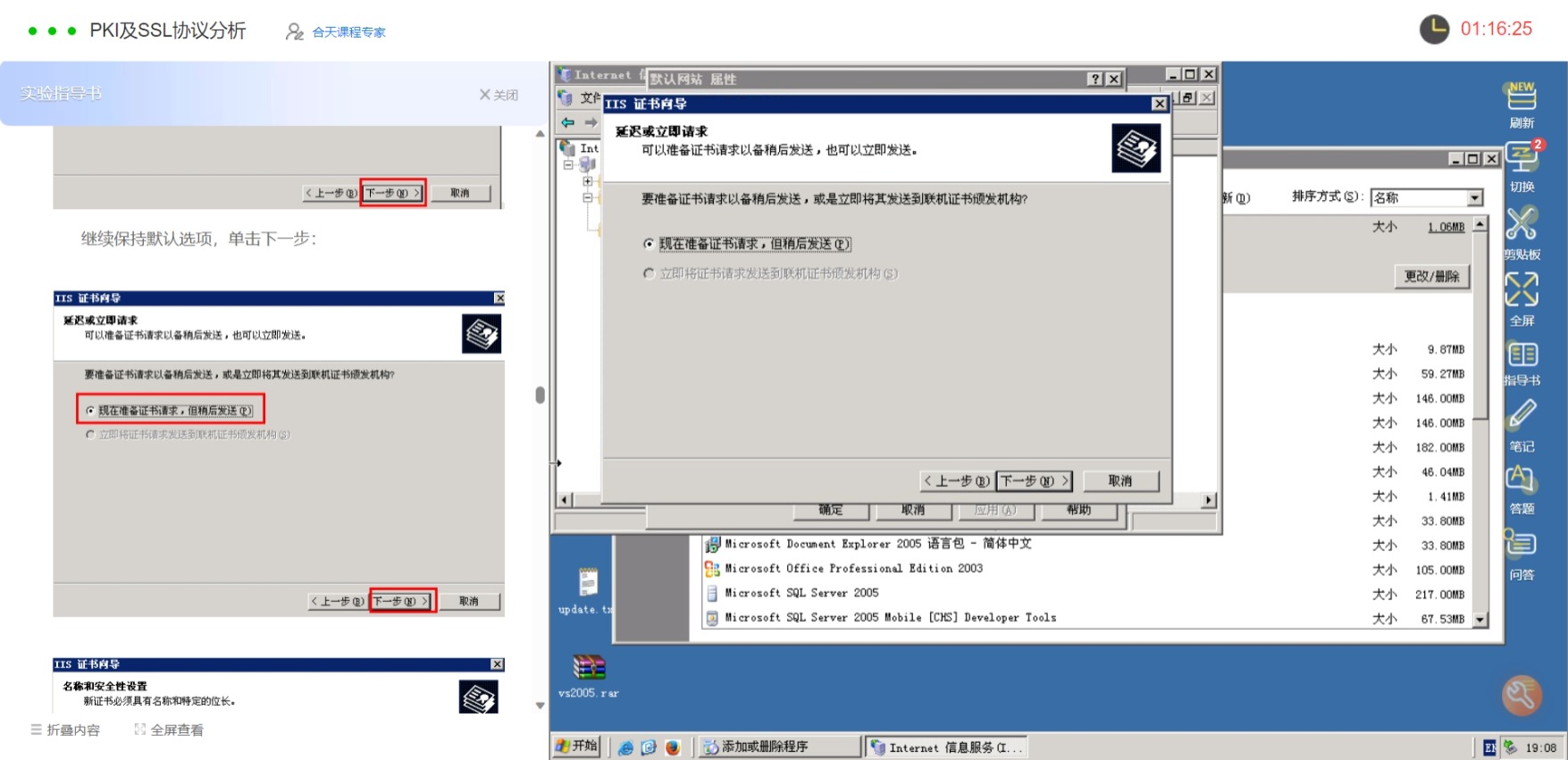Image resolution: width=1568 pixels, height=760 pixels.
Task: Open the 剪贴板 clipboard tool icon
Action: tap(1522, 223)
